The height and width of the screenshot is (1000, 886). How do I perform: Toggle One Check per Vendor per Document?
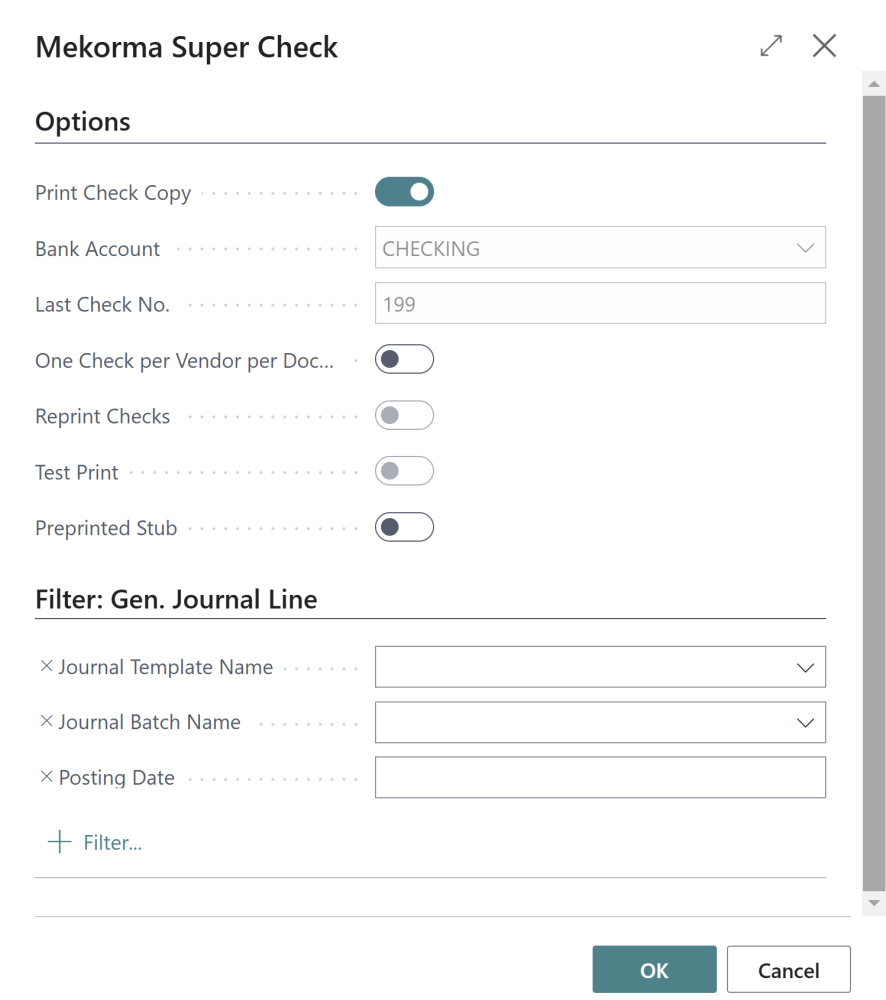click(404, 358)
